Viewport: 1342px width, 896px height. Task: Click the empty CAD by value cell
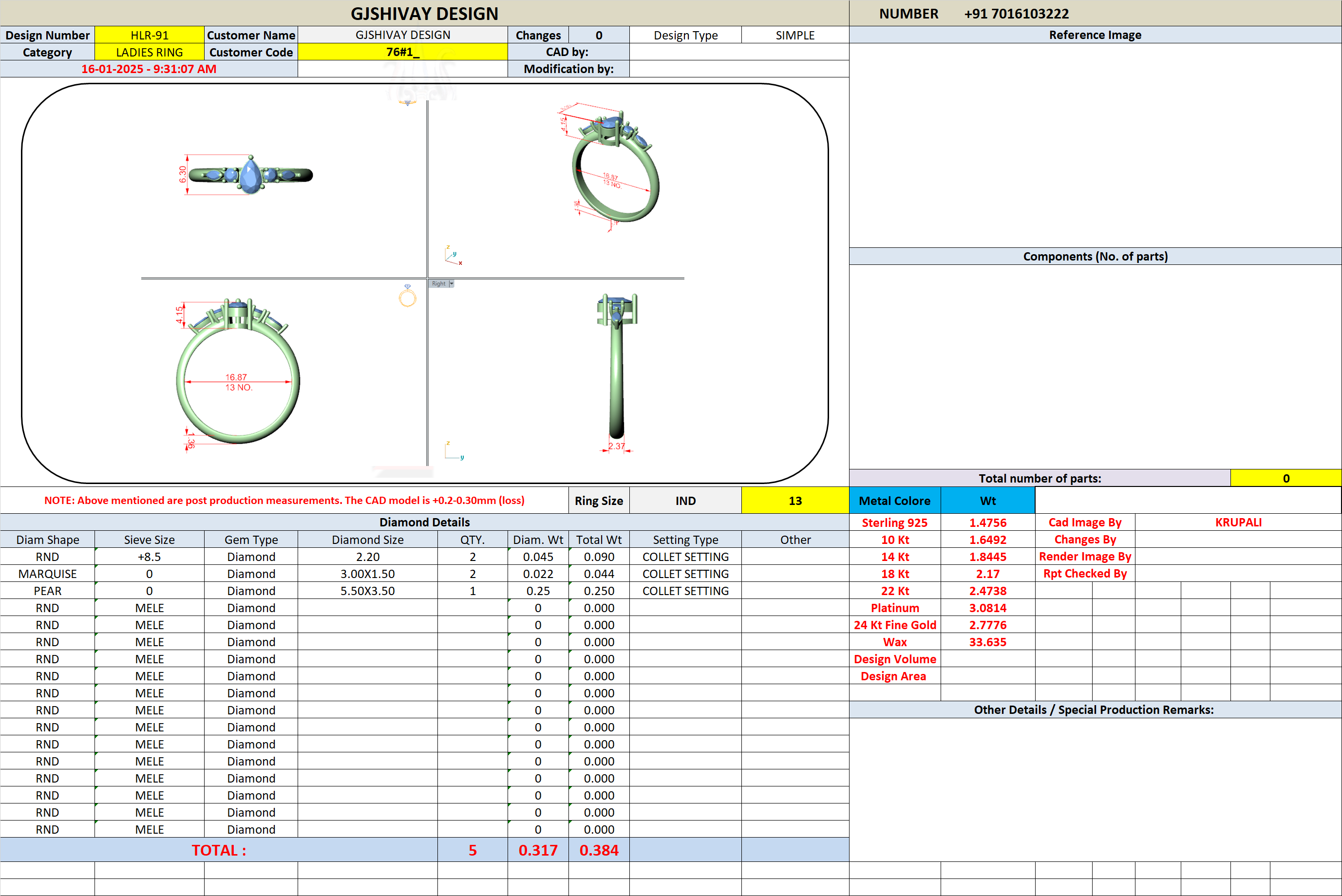point(739,52)
